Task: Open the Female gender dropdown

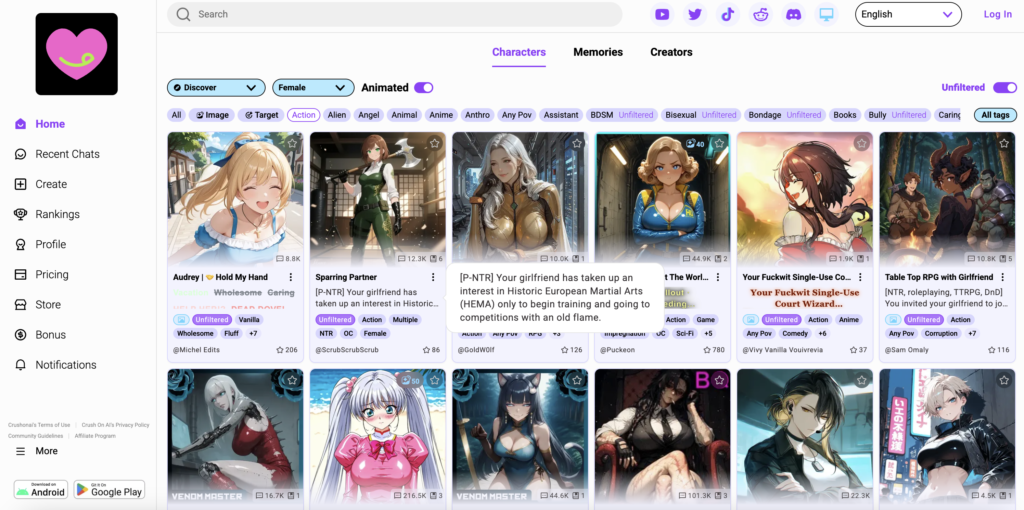Action: pos(313,88)
